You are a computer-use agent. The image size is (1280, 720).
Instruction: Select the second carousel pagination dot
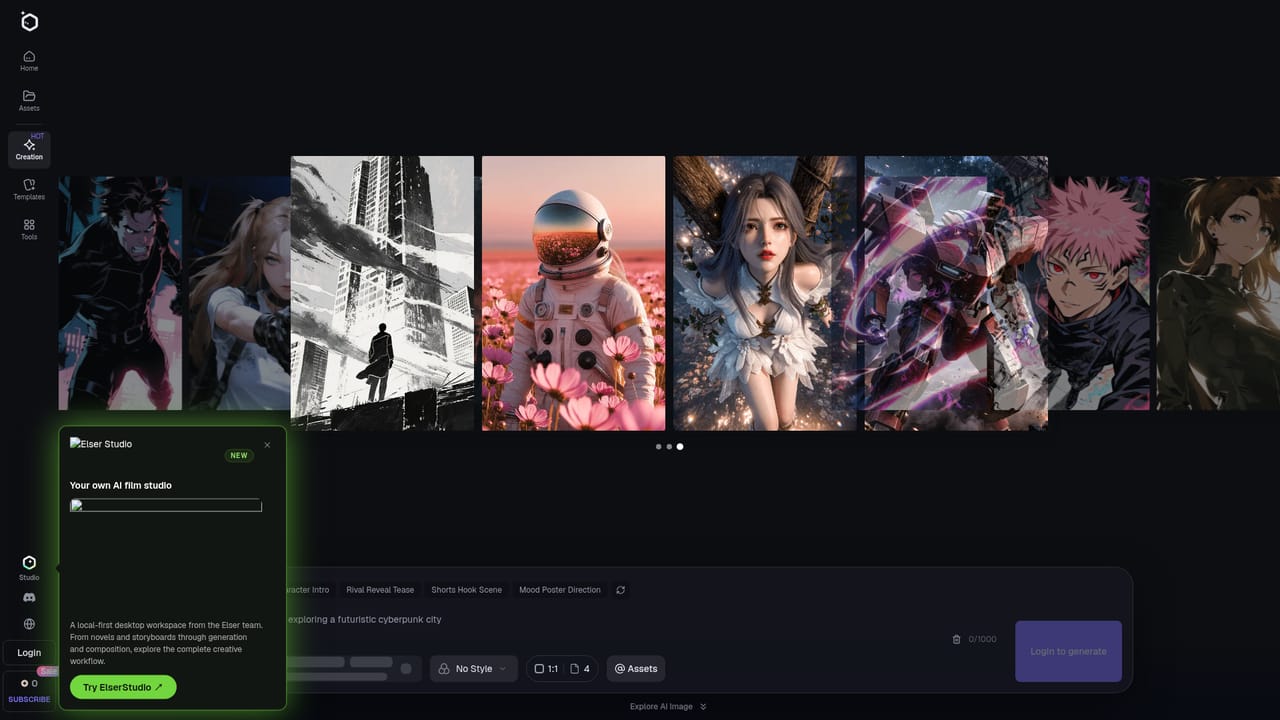[669, 447]
